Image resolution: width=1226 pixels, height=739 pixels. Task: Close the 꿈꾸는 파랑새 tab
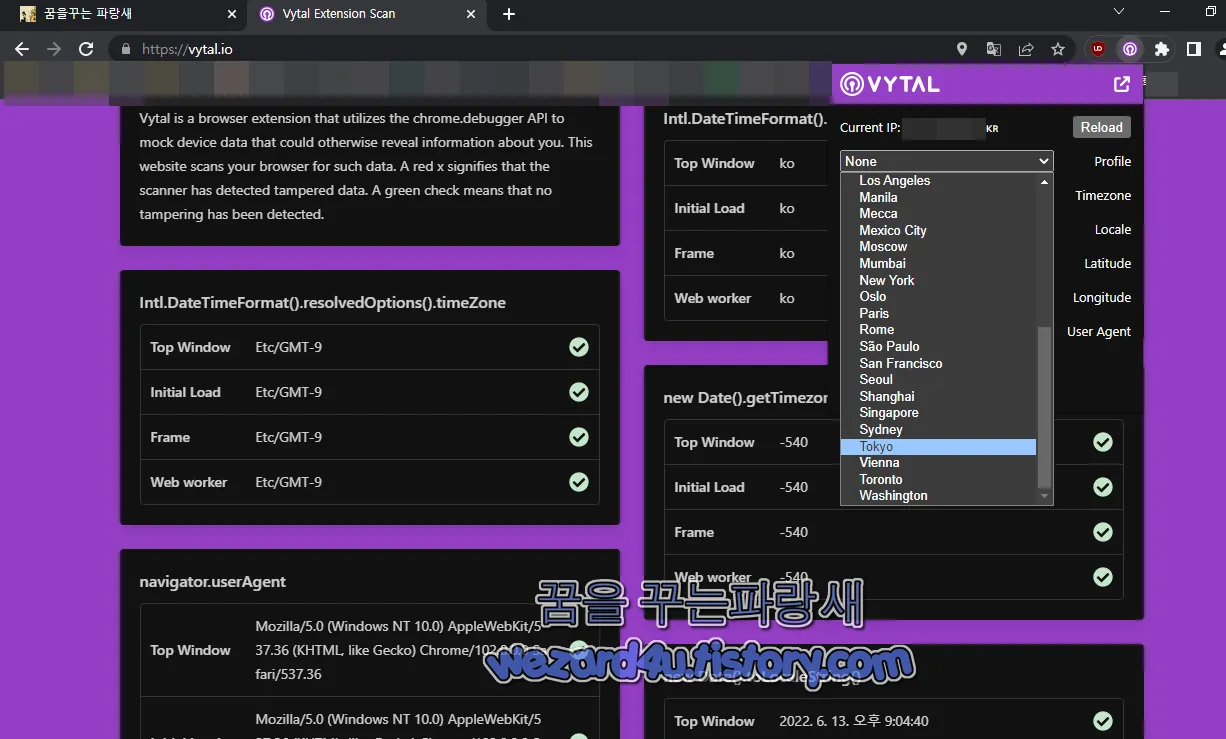[232, 14]
